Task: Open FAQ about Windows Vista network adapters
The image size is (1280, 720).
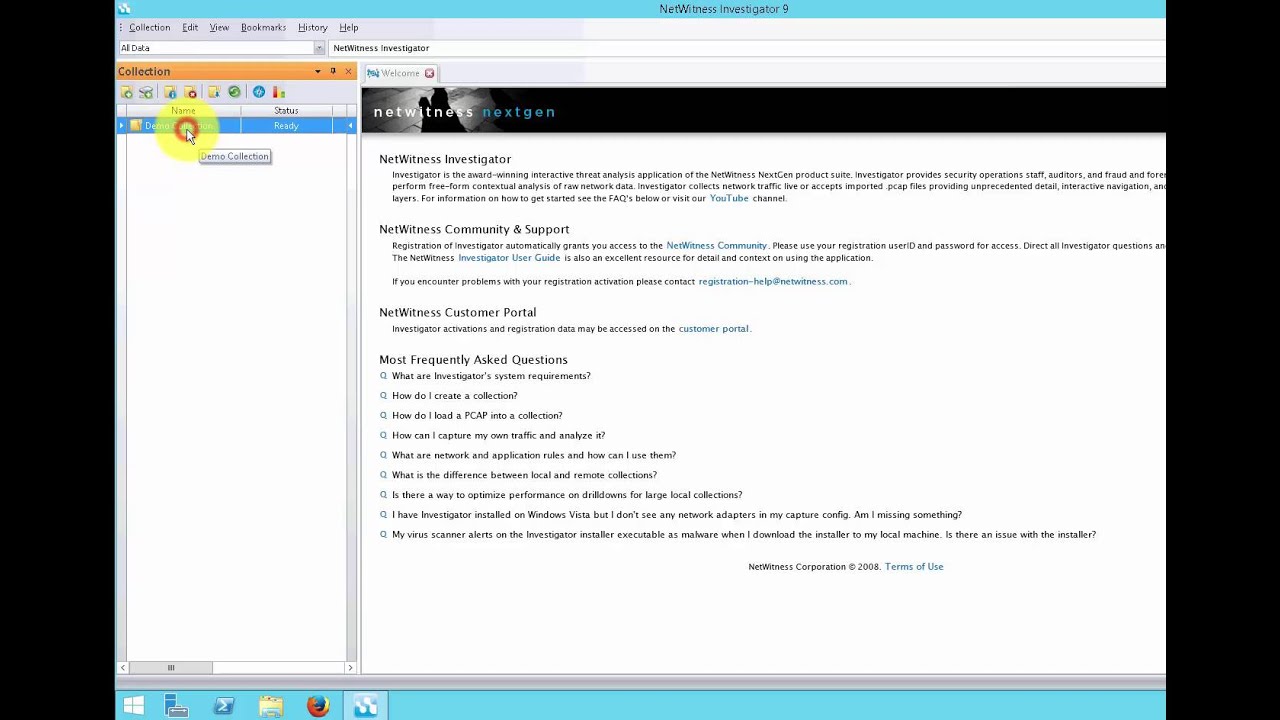Action: (x=677, y=515)
